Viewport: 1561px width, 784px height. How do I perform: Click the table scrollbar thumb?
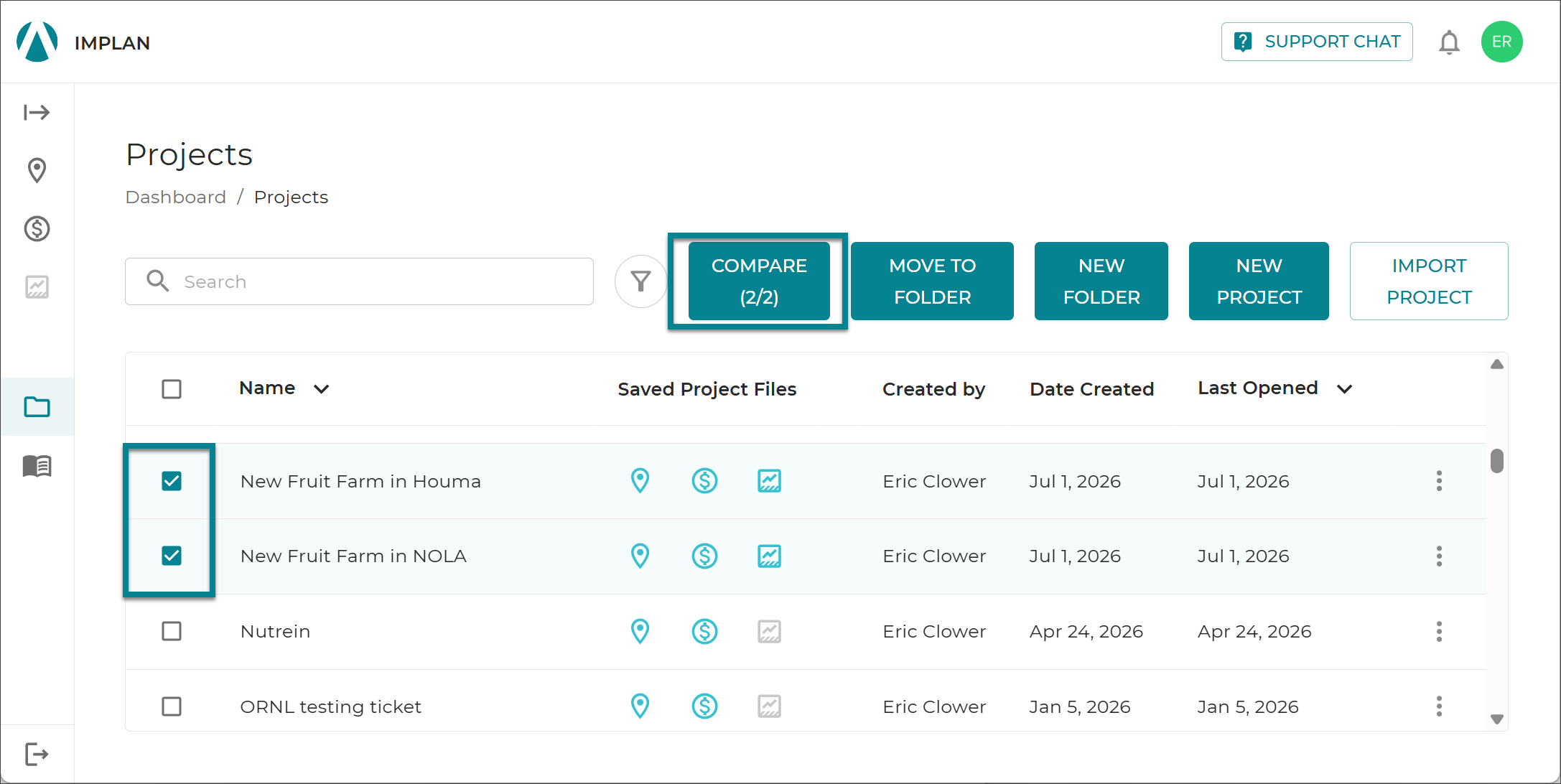click(1496, 461)
